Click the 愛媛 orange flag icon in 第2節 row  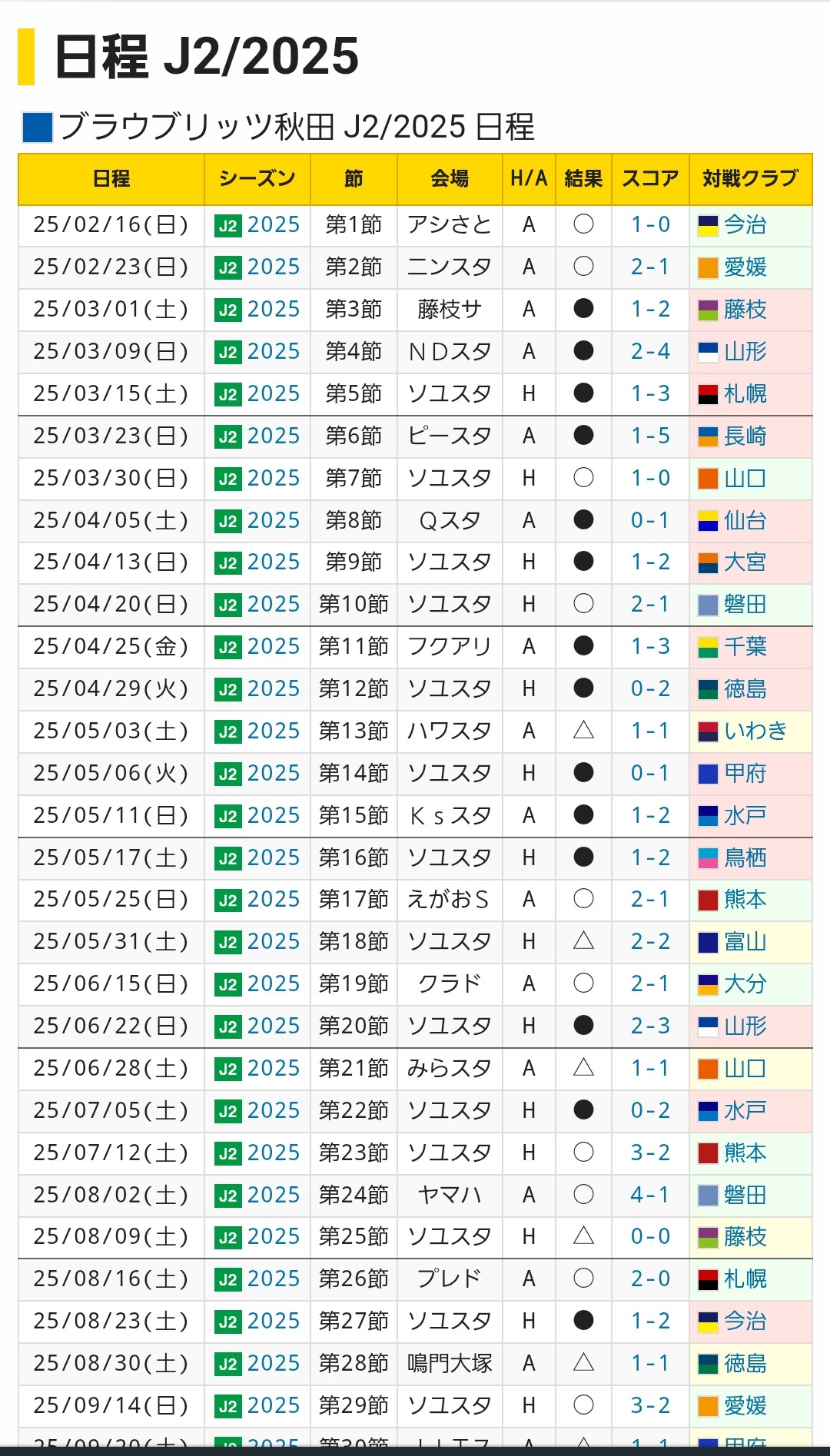708,268
